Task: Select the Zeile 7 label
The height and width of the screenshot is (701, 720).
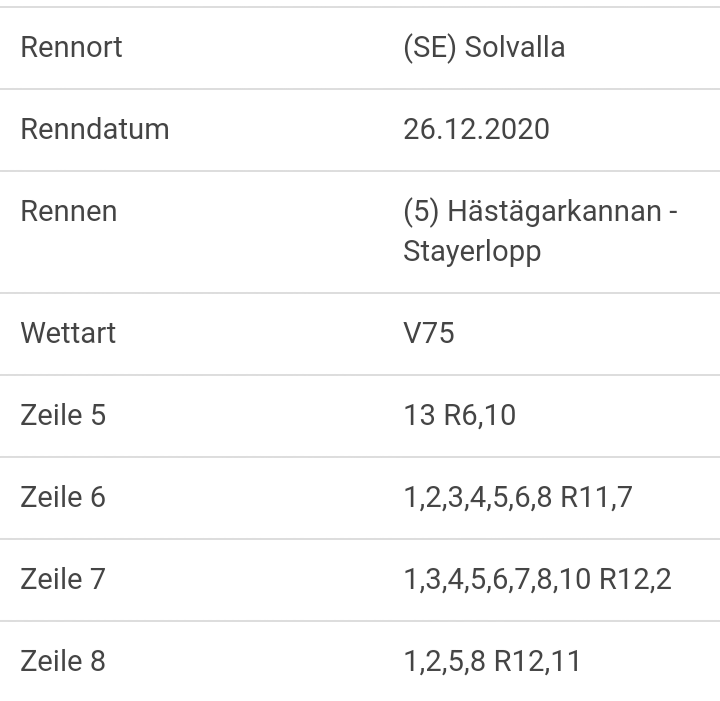Action: [63, 579]
